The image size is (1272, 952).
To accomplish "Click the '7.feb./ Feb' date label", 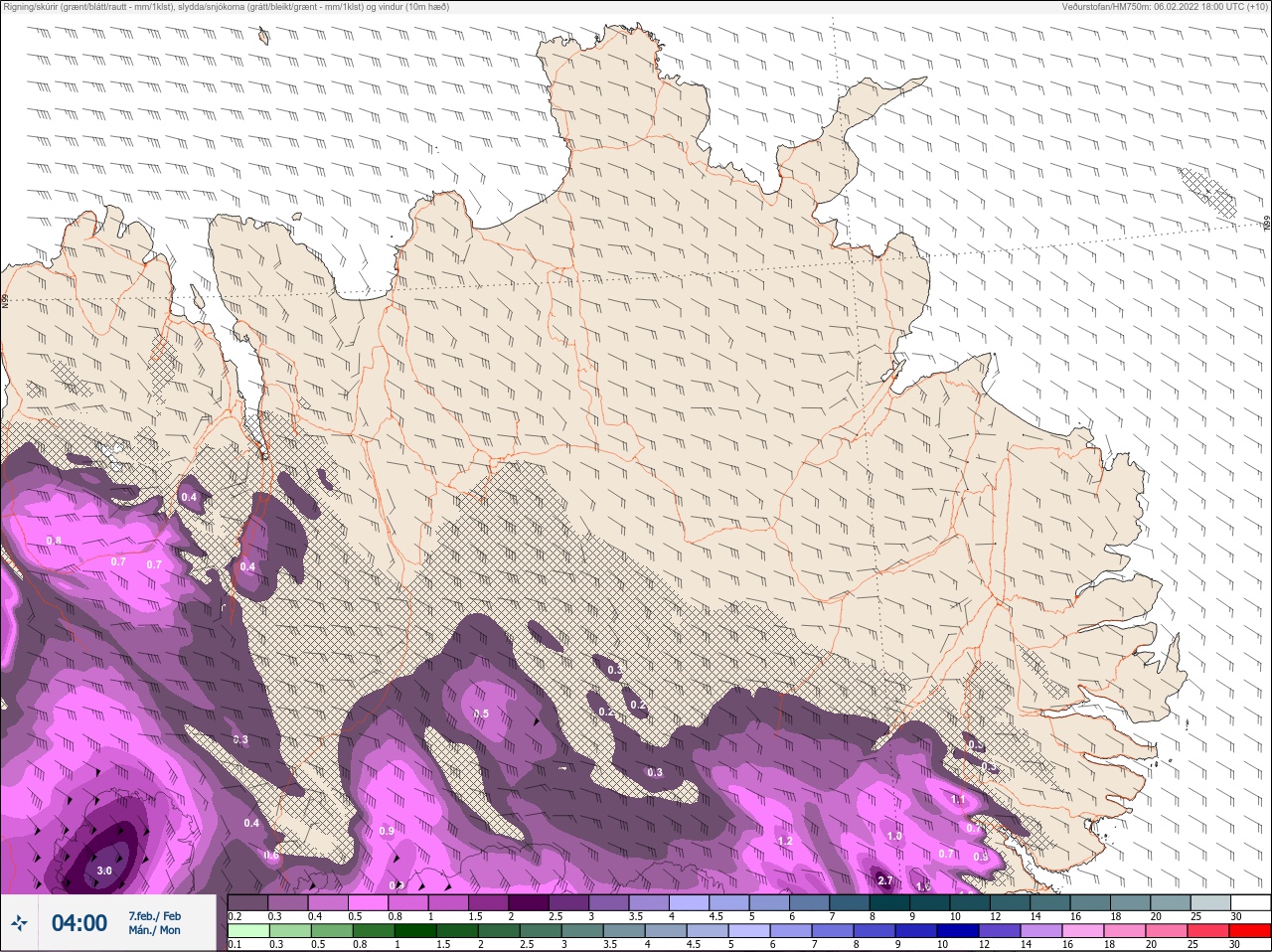I will click(x=155, y=915).
